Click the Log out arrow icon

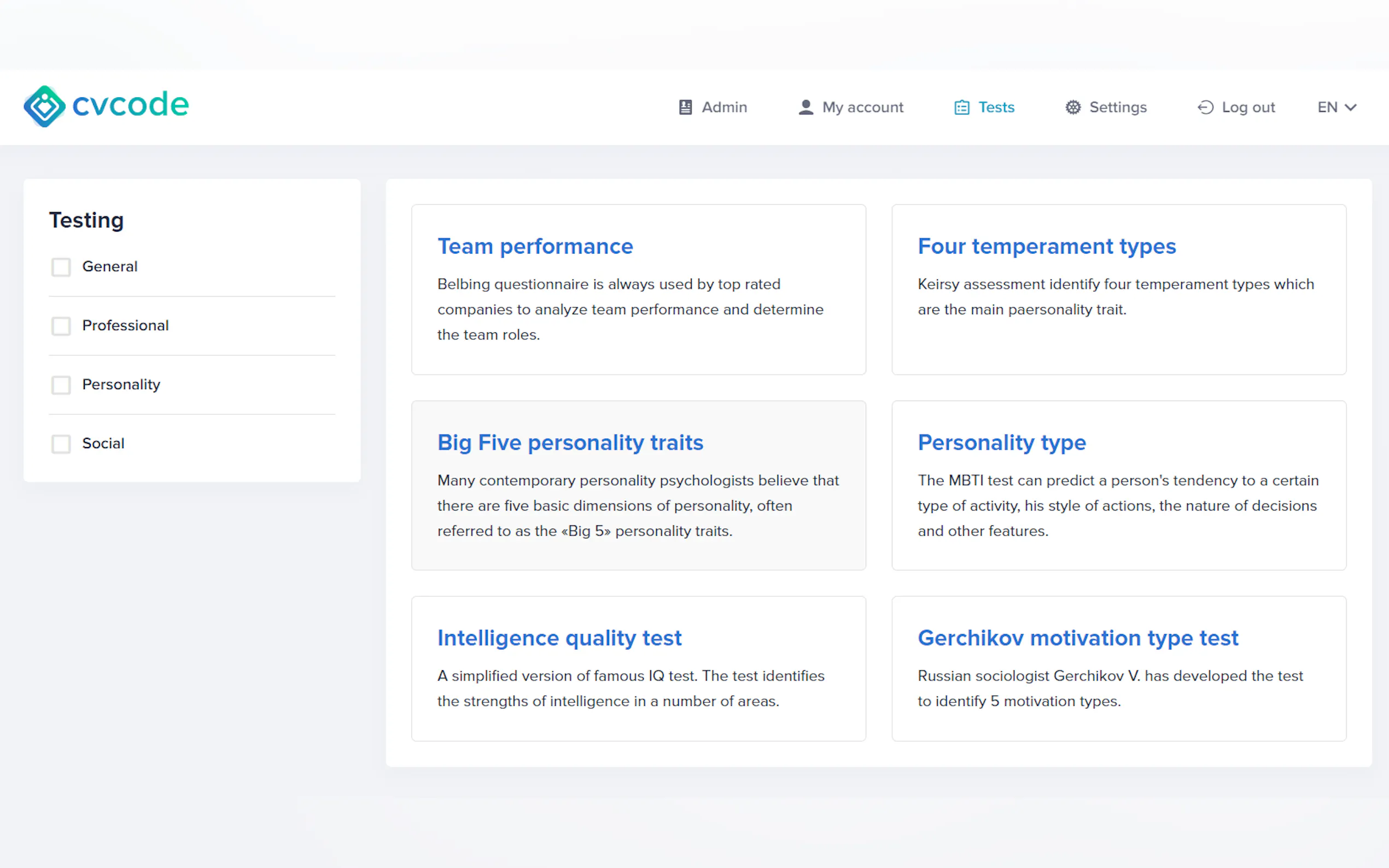click(1205, 107)
